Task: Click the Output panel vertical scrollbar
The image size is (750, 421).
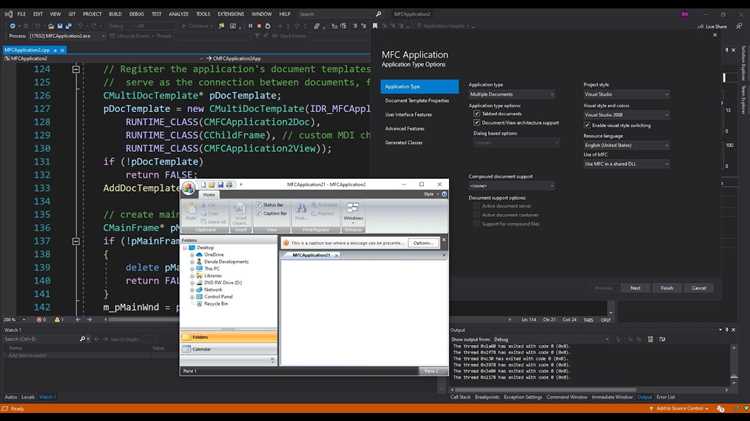Action: point(734,365)
